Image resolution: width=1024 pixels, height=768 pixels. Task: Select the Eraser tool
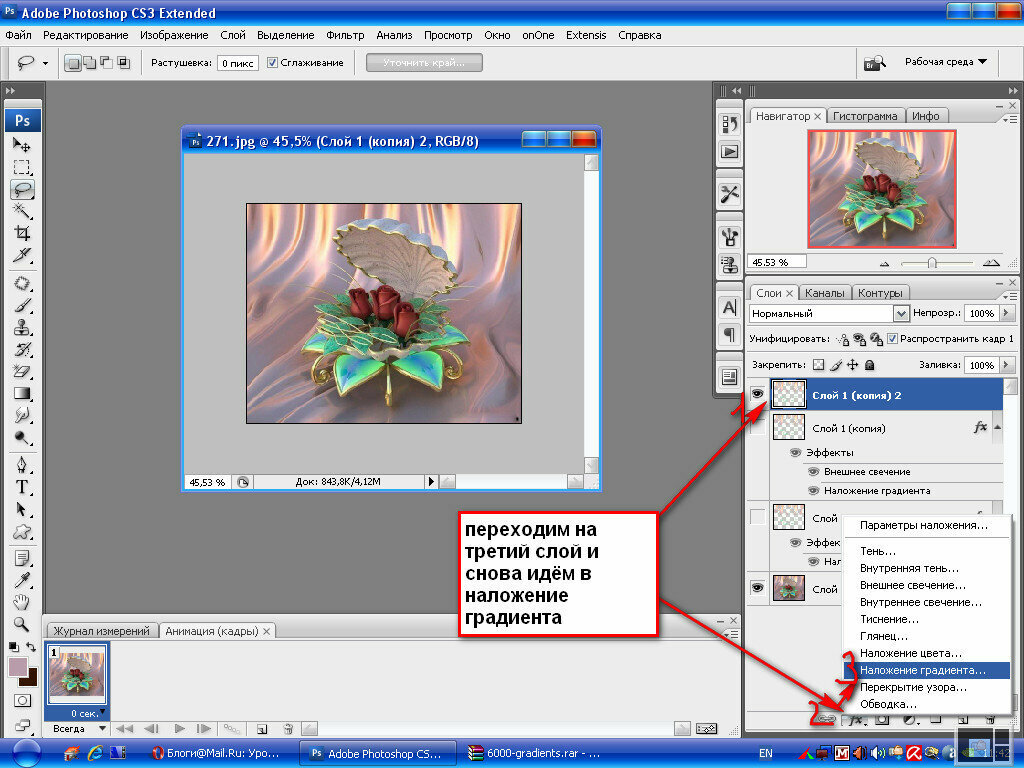[x=22, y=372]
